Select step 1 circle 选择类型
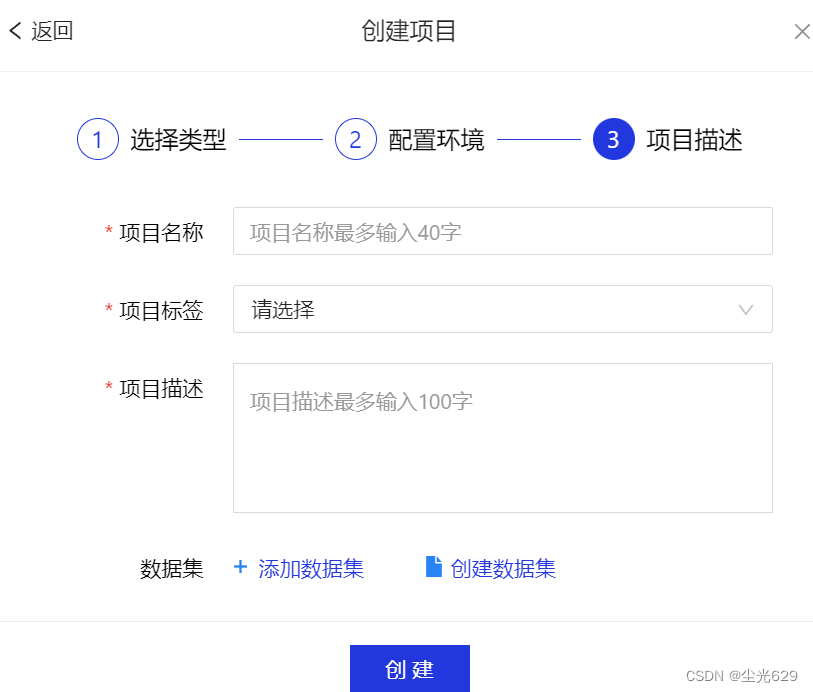 [x=97, y=139]
